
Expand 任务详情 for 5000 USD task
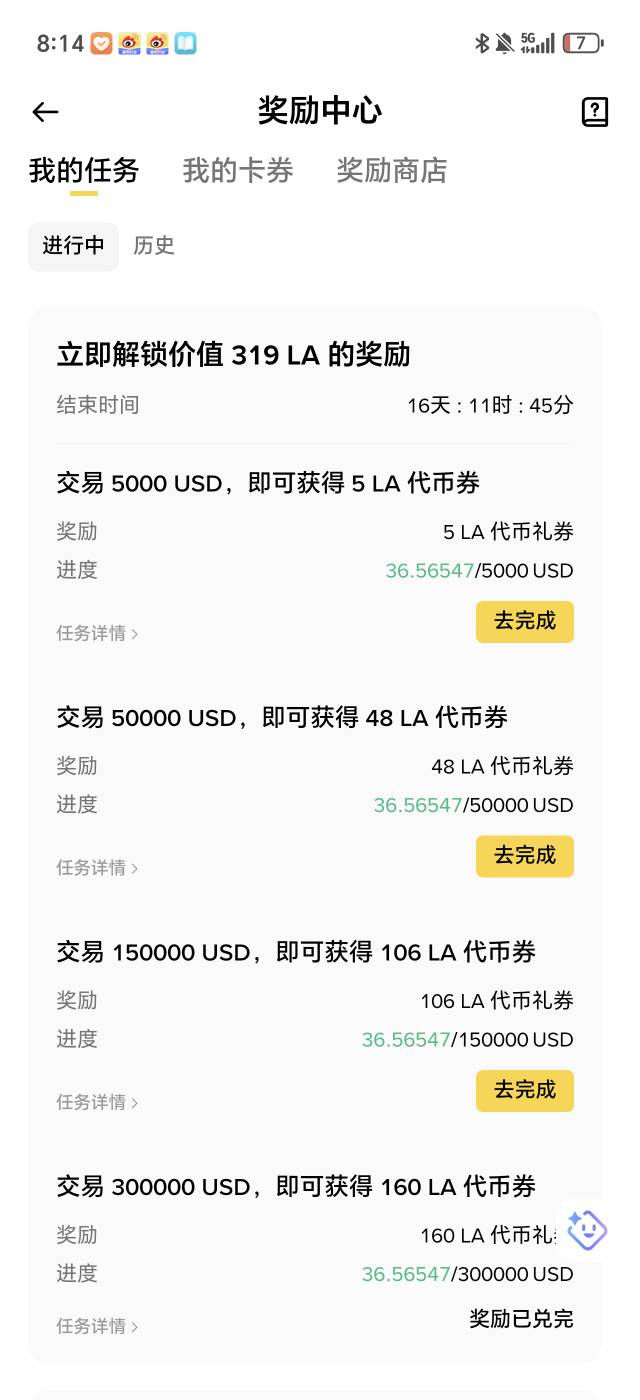[x=97, y=633]
